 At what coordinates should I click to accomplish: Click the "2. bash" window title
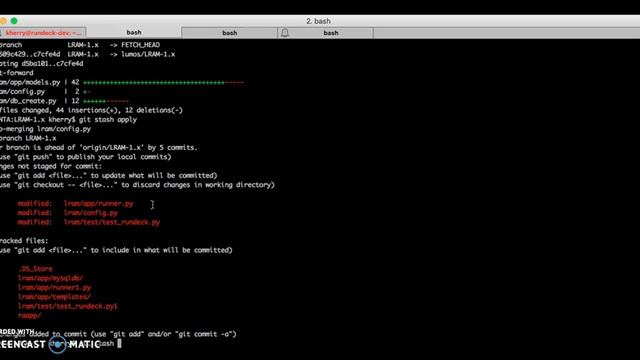[318, 21]
